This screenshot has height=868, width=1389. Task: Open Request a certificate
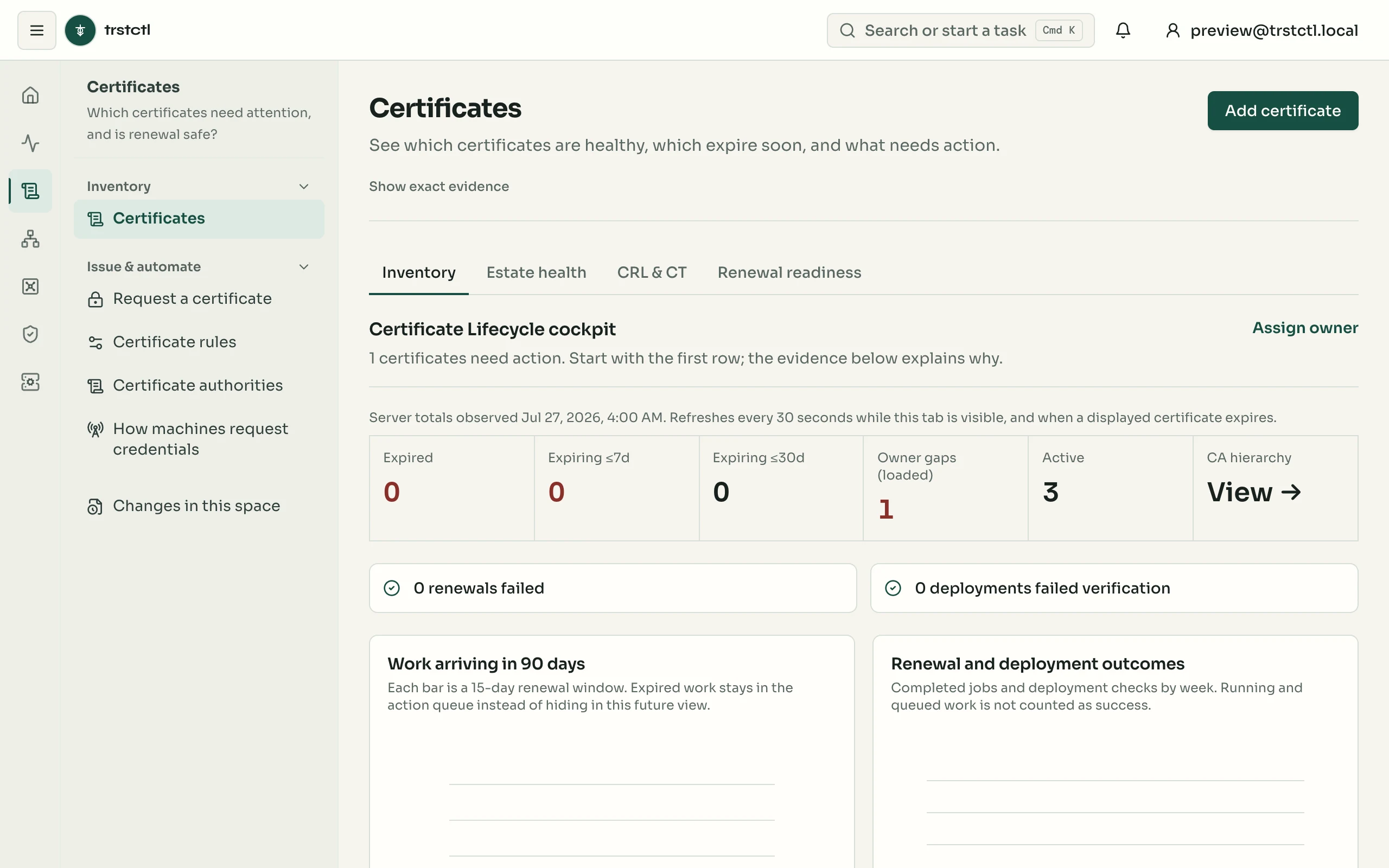coord(199,299)
